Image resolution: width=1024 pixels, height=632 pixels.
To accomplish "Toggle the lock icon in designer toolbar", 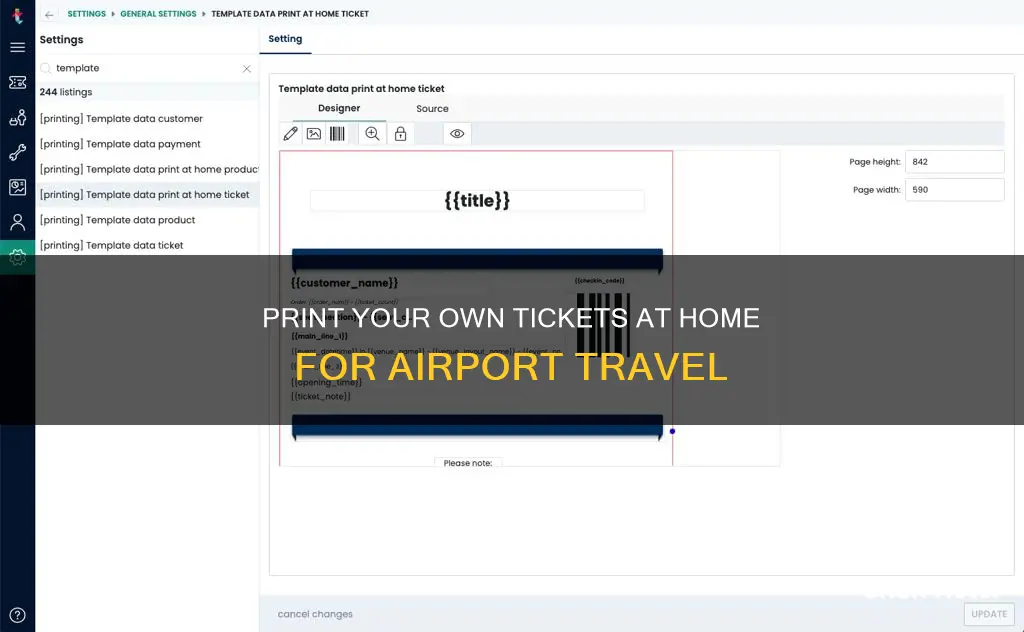I will tap(400, 134).
